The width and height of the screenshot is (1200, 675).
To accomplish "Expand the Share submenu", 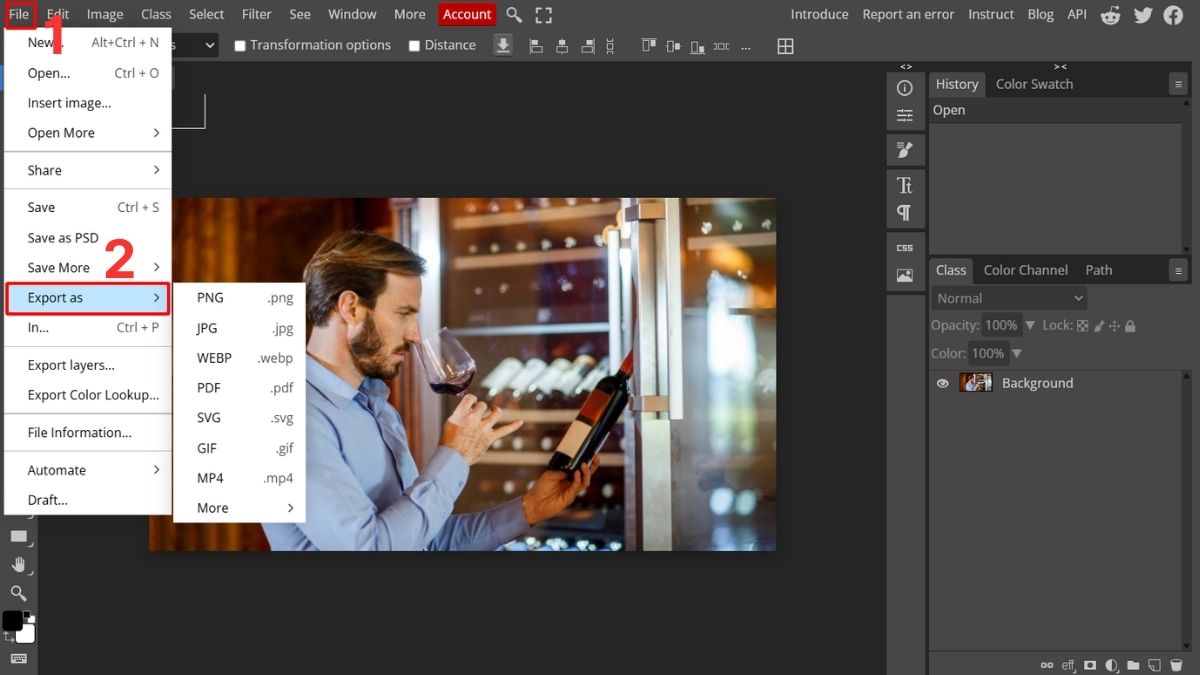I will (88, 170).
